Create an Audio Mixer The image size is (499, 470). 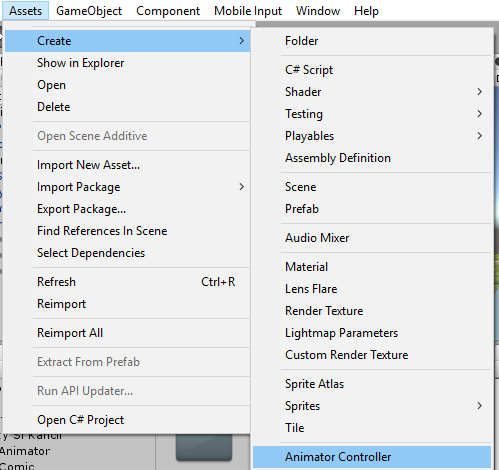[x=372, y=238]
